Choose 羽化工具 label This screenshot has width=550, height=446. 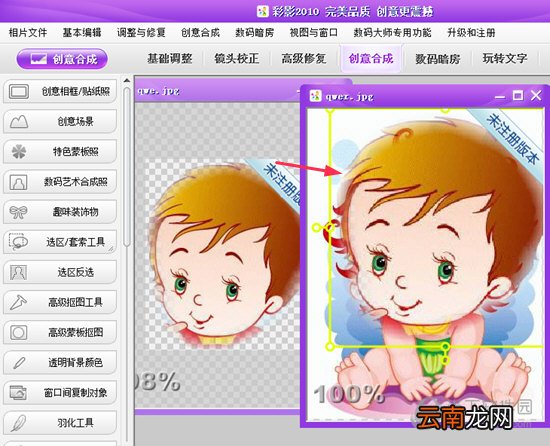point(75,423)
